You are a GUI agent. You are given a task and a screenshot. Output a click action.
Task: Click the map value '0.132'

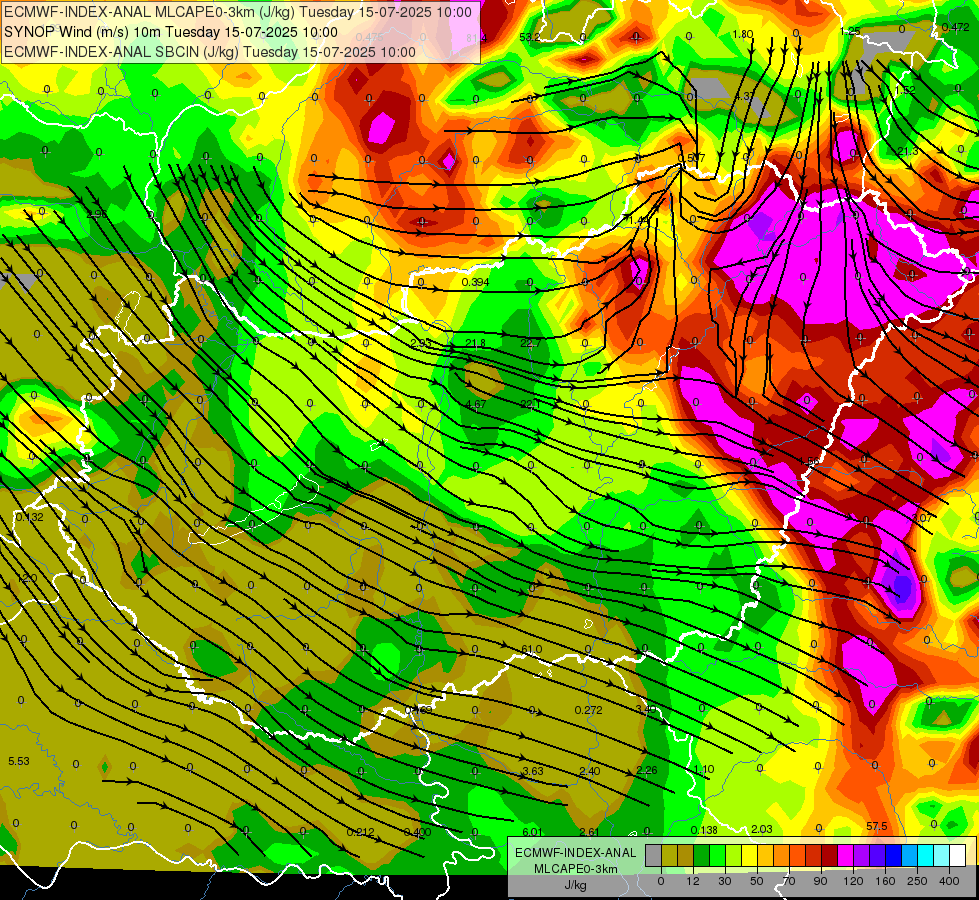click(x=29, y=517)
